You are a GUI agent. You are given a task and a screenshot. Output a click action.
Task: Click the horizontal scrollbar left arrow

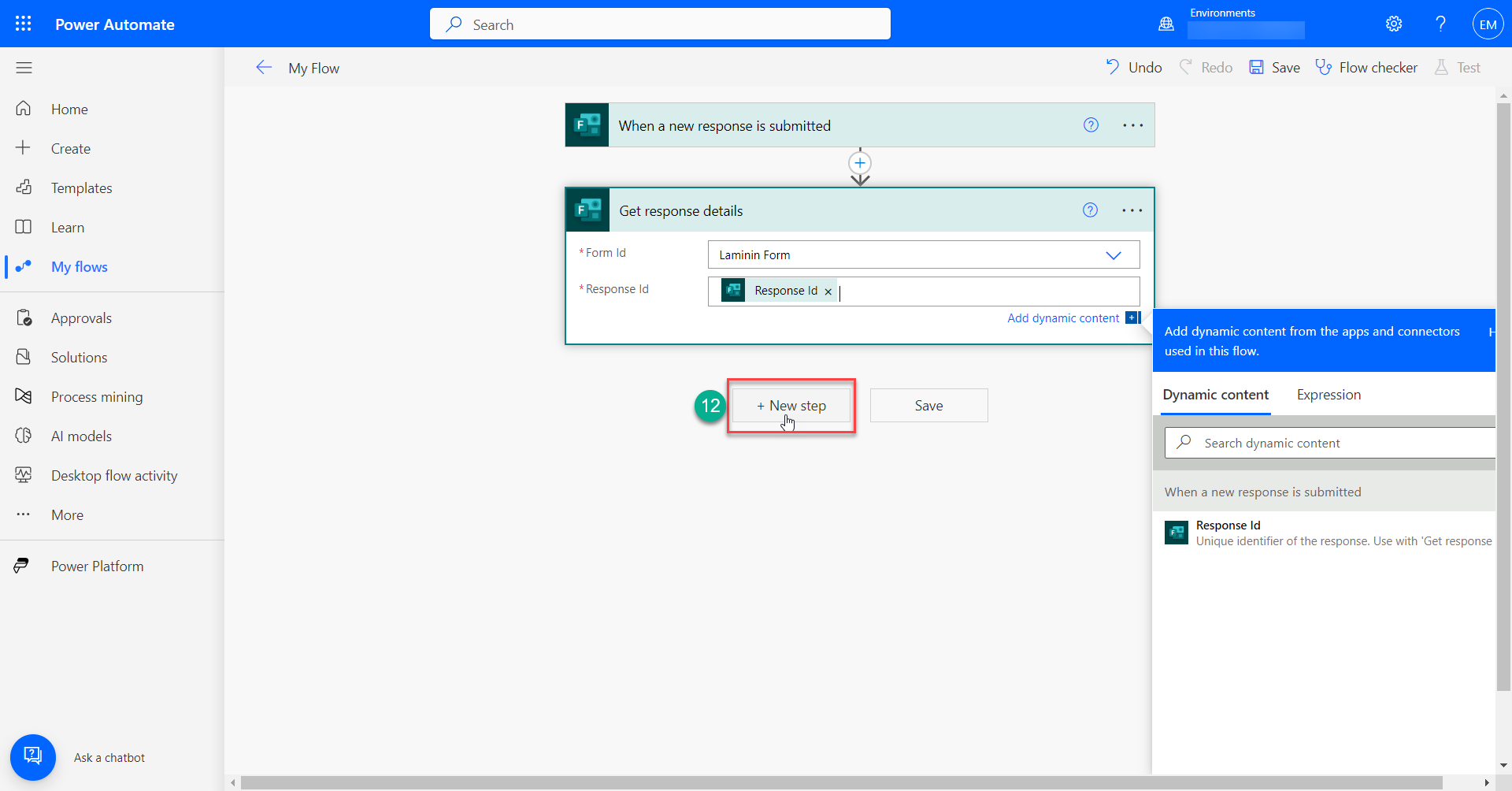[x=232, y=782]
